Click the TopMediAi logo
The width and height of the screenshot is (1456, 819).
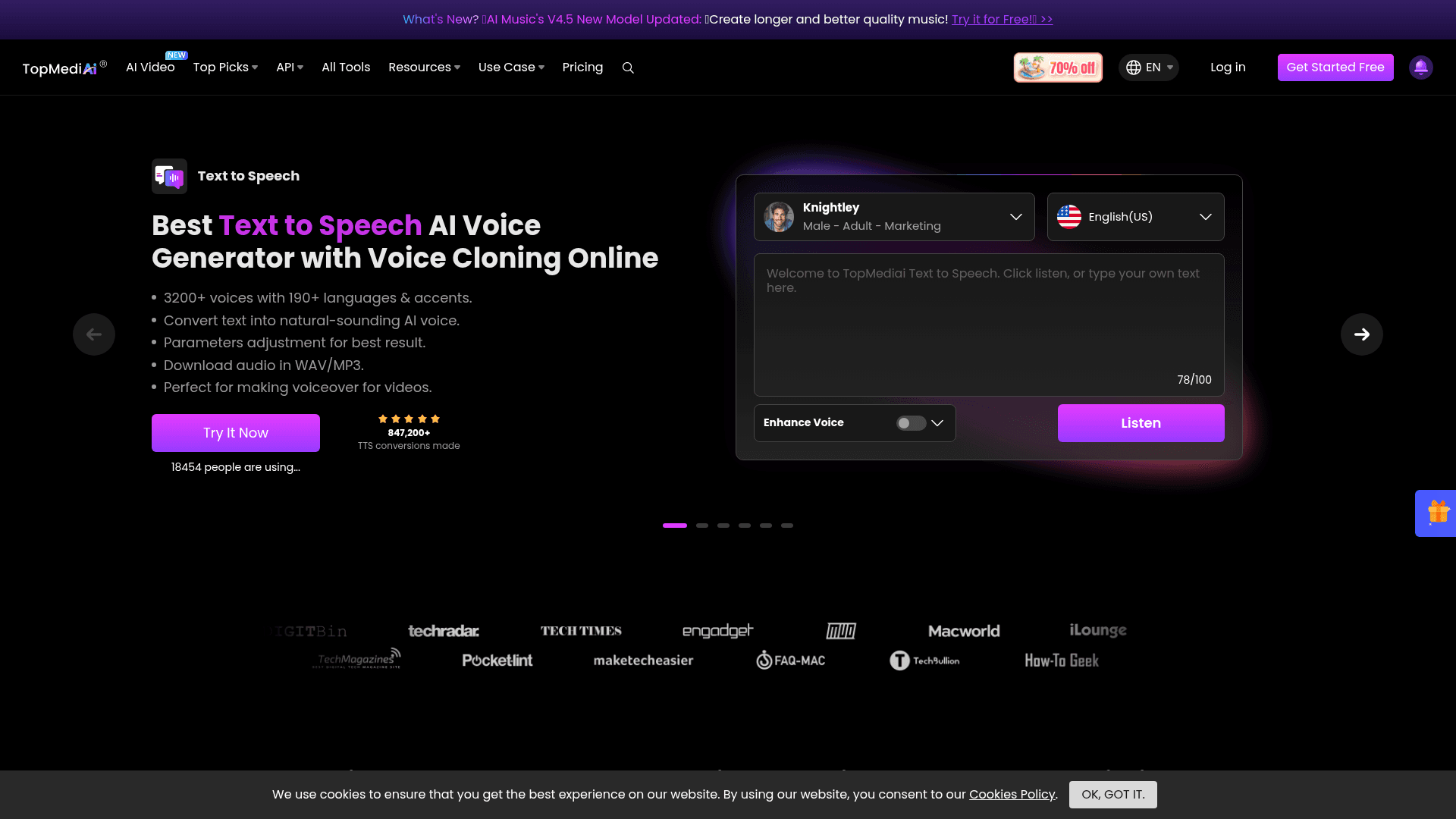[64, 67]
